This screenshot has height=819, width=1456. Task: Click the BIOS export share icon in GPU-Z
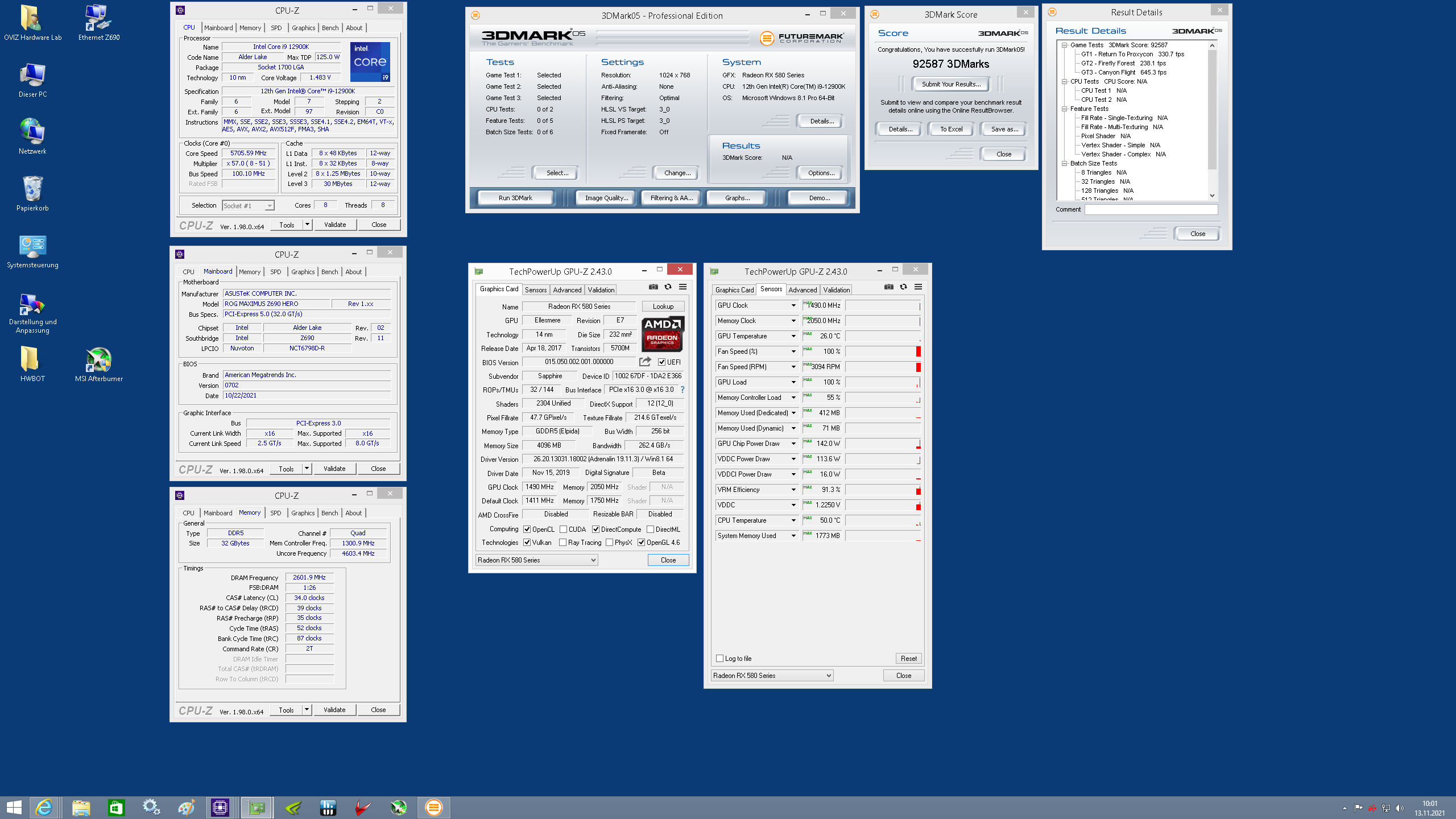pos(645,362)
